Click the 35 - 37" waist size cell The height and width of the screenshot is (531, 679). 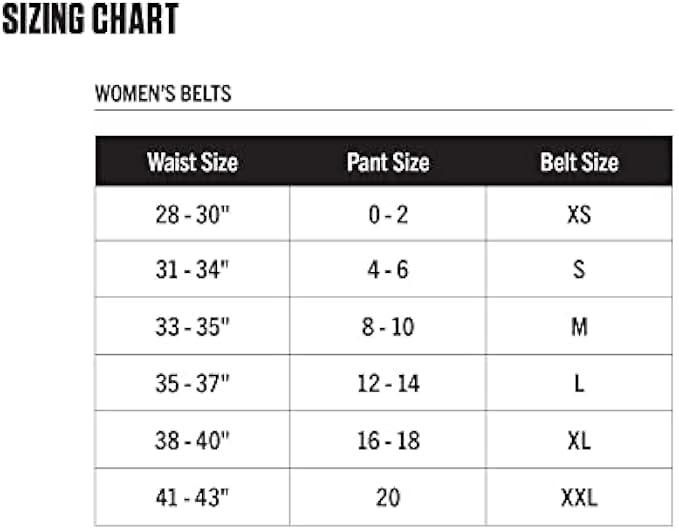click(x=192, y=383)
